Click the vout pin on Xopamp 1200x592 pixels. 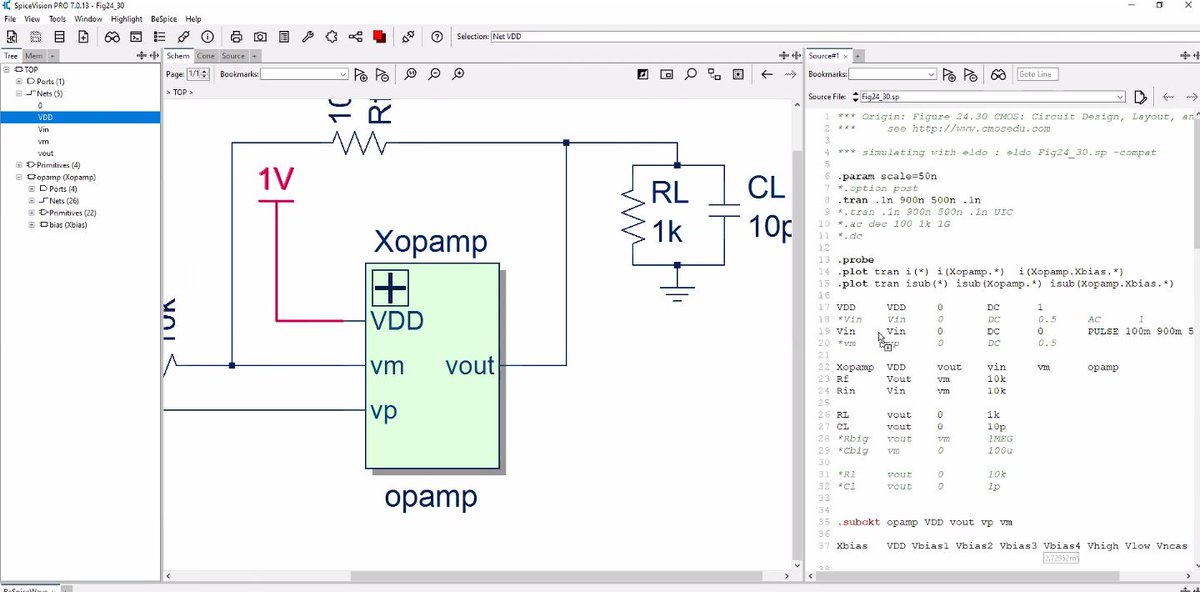[470, 365]
